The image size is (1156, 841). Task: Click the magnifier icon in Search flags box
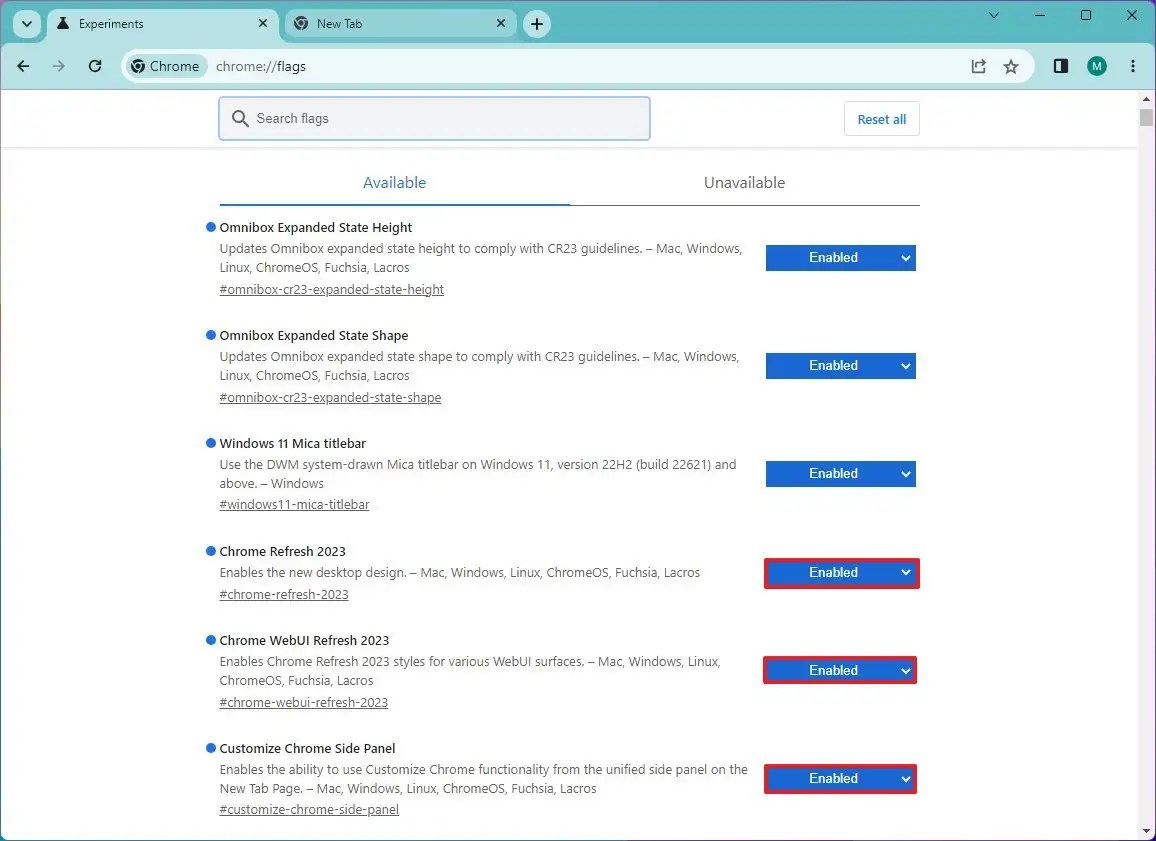(x=240, y=118)
